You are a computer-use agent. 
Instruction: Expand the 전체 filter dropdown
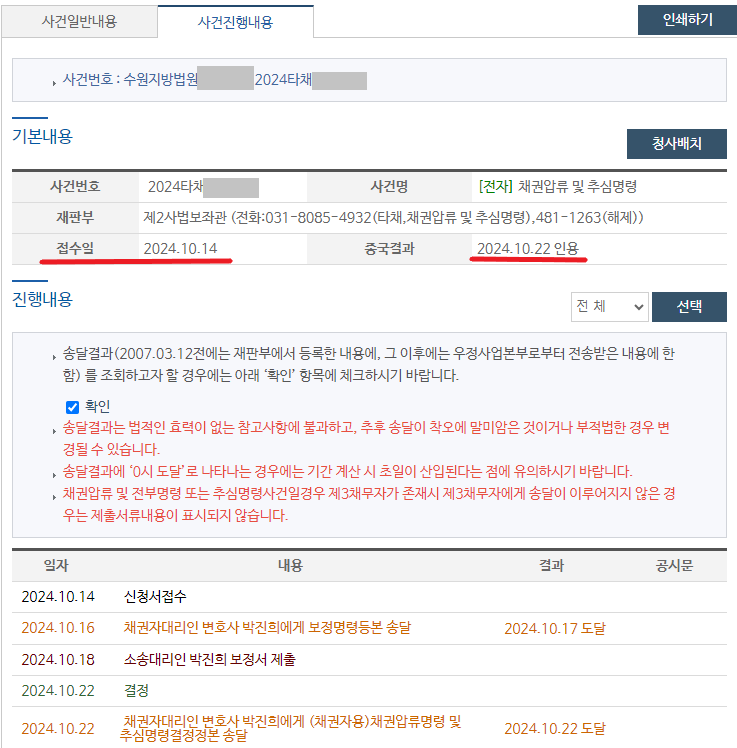click(609, 307)
